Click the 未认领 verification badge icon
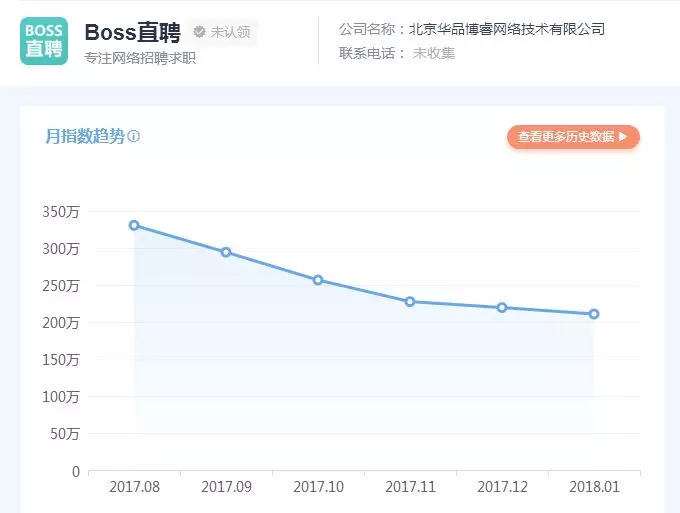The image size is (680, 513). coord(199,32)
